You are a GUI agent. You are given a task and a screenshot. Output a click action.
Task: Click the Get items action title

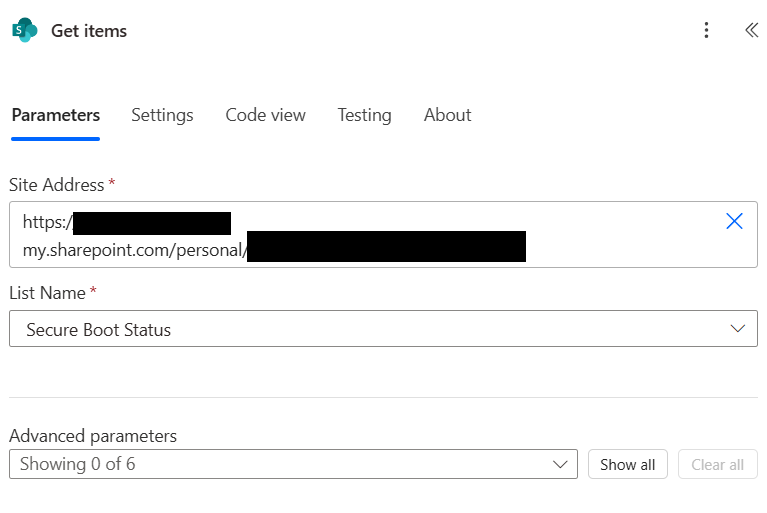[x=89, y=31]
